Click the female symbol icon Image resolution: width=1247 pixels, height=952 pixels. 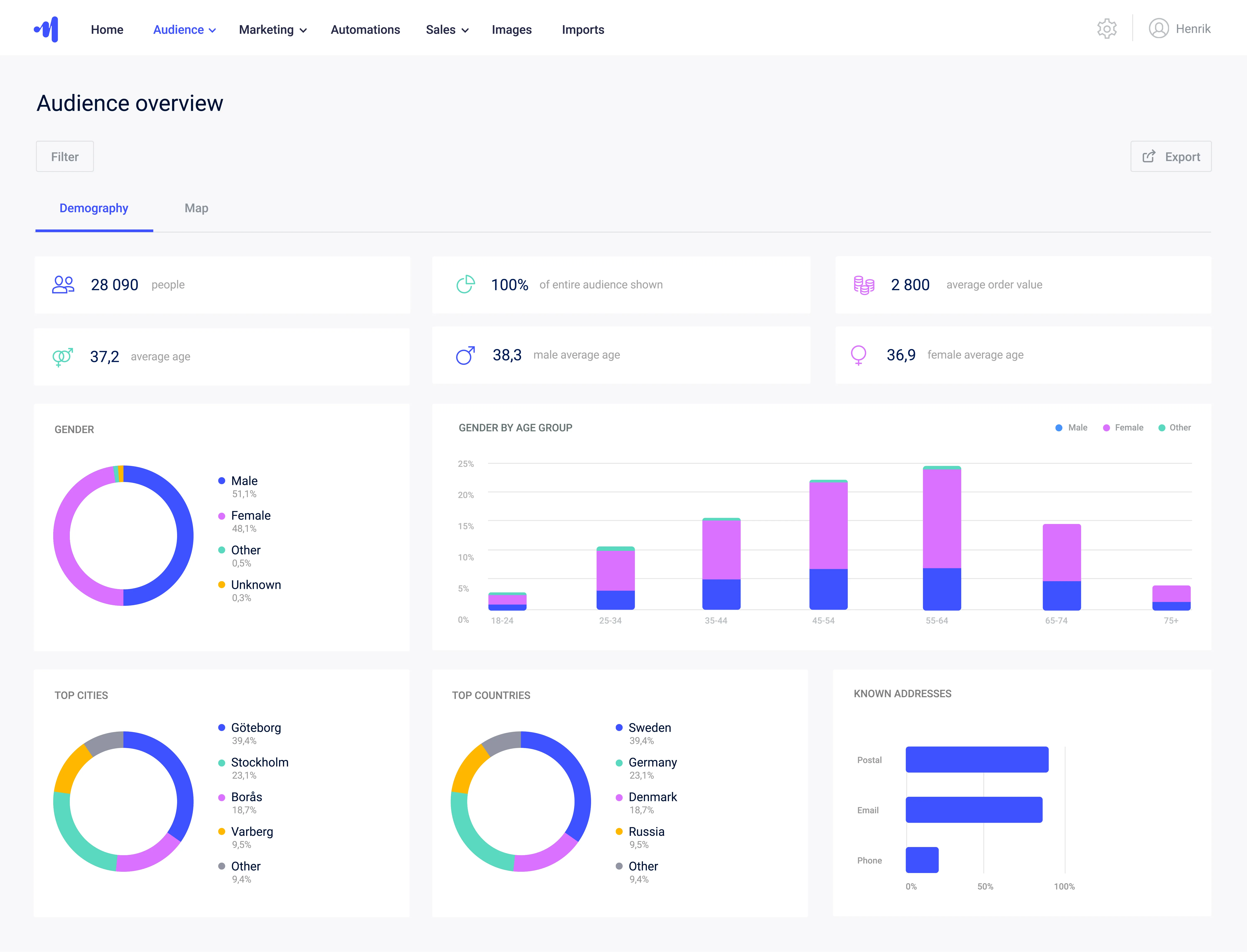pyautogui.click(x=858, y=355)
